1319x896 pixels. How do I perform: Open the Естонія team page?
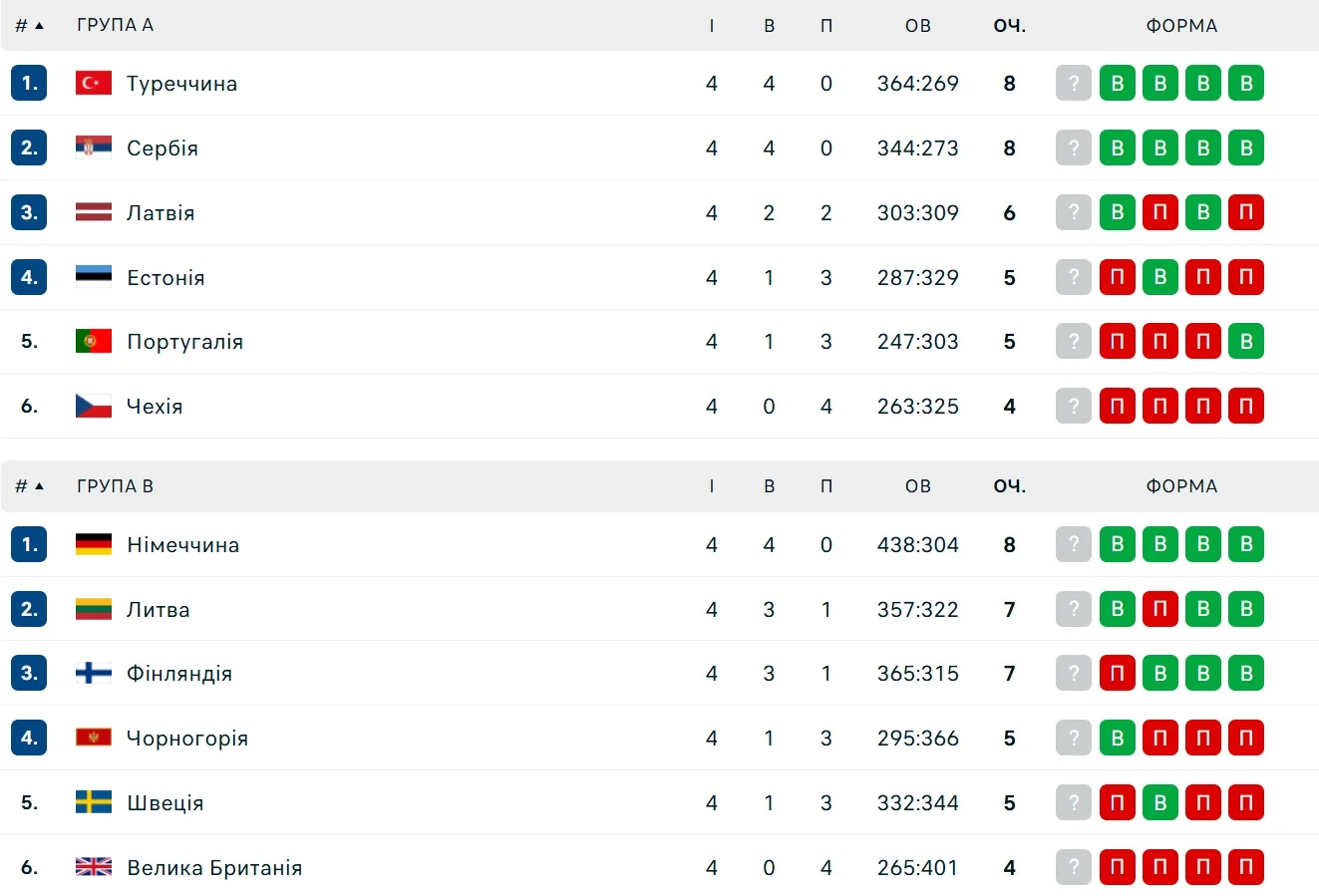165,278
